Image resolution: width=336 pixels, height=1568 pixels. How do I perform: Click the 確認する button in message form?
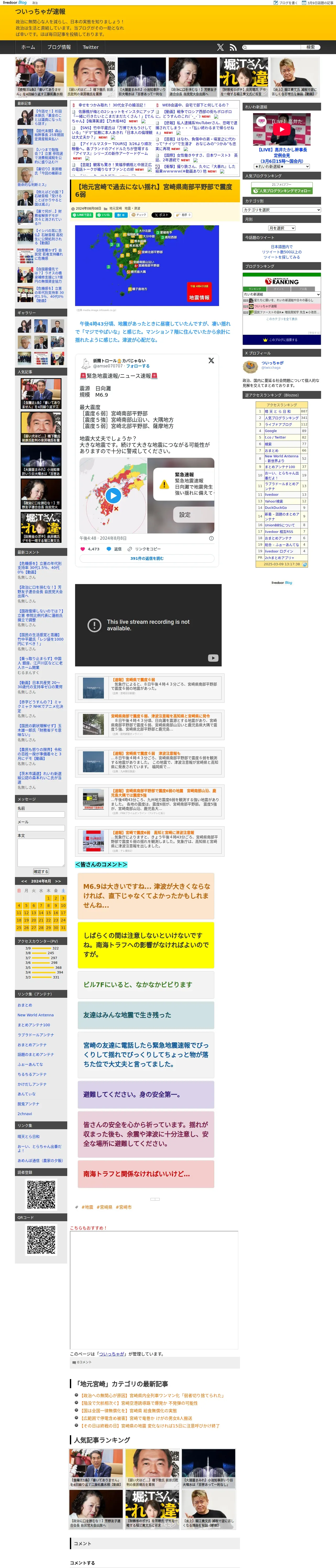click(x=41, y=872)
